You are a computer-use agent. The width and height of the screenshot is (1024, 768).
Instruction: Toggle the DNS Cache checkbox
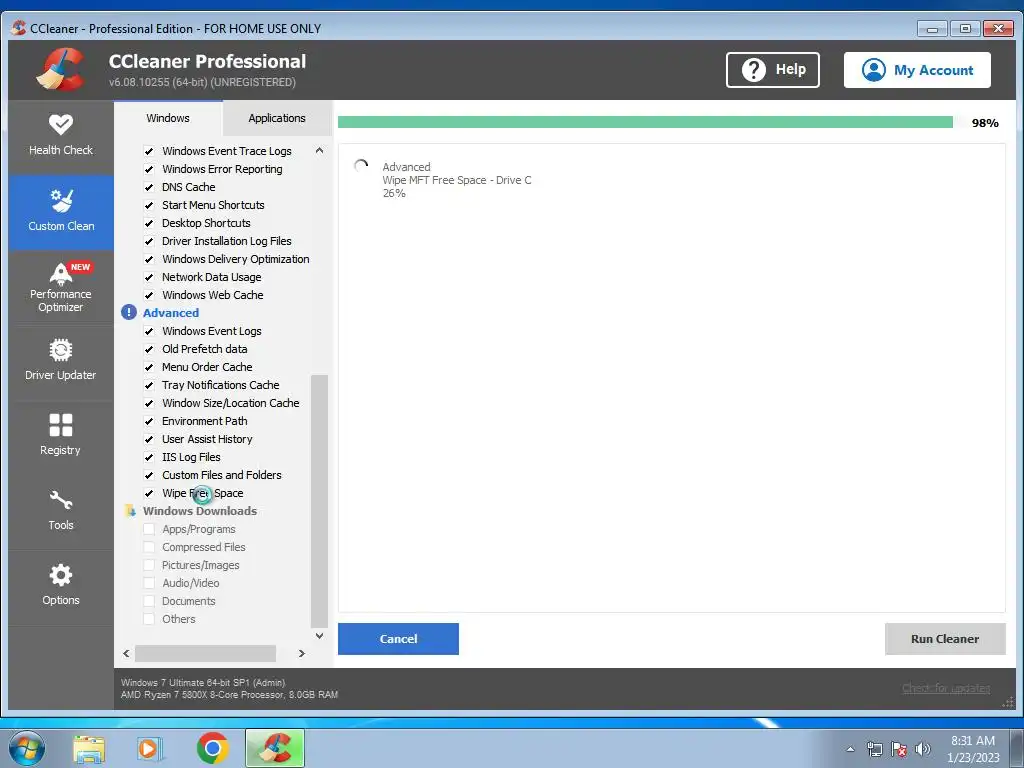149,187
